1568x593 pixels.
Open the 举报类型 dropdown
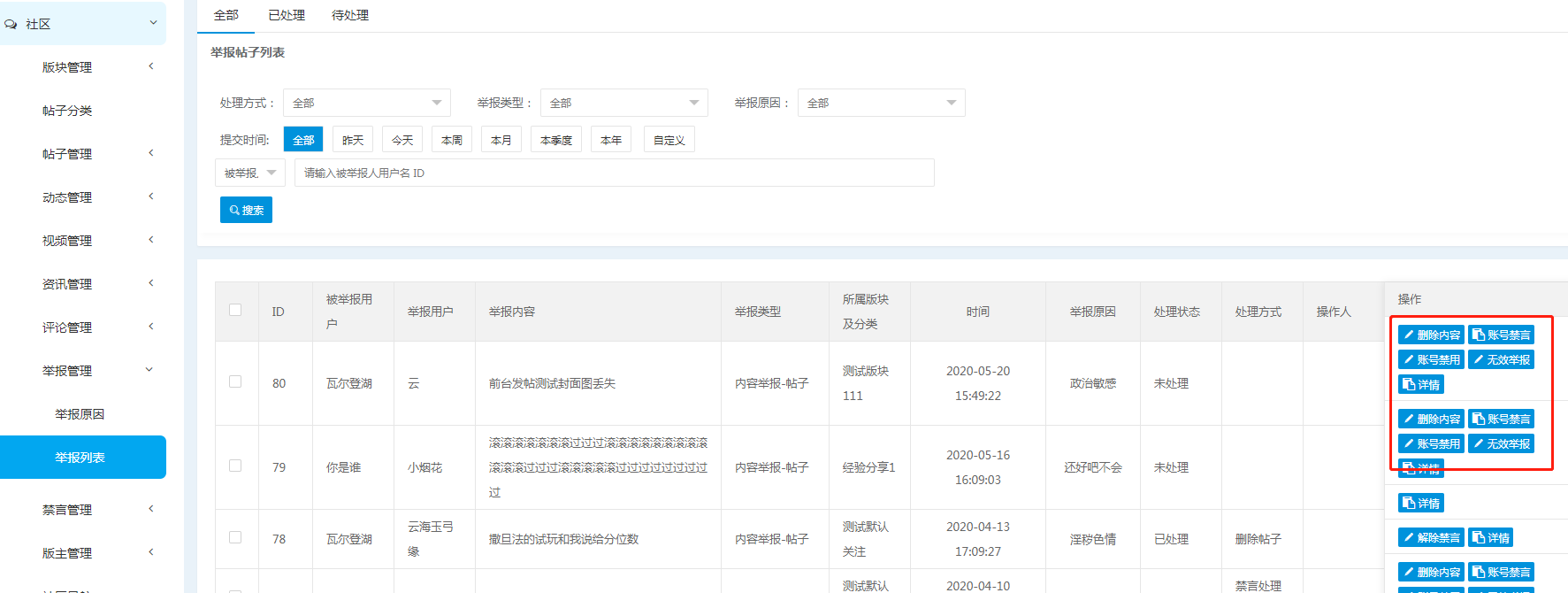[624, 103]
